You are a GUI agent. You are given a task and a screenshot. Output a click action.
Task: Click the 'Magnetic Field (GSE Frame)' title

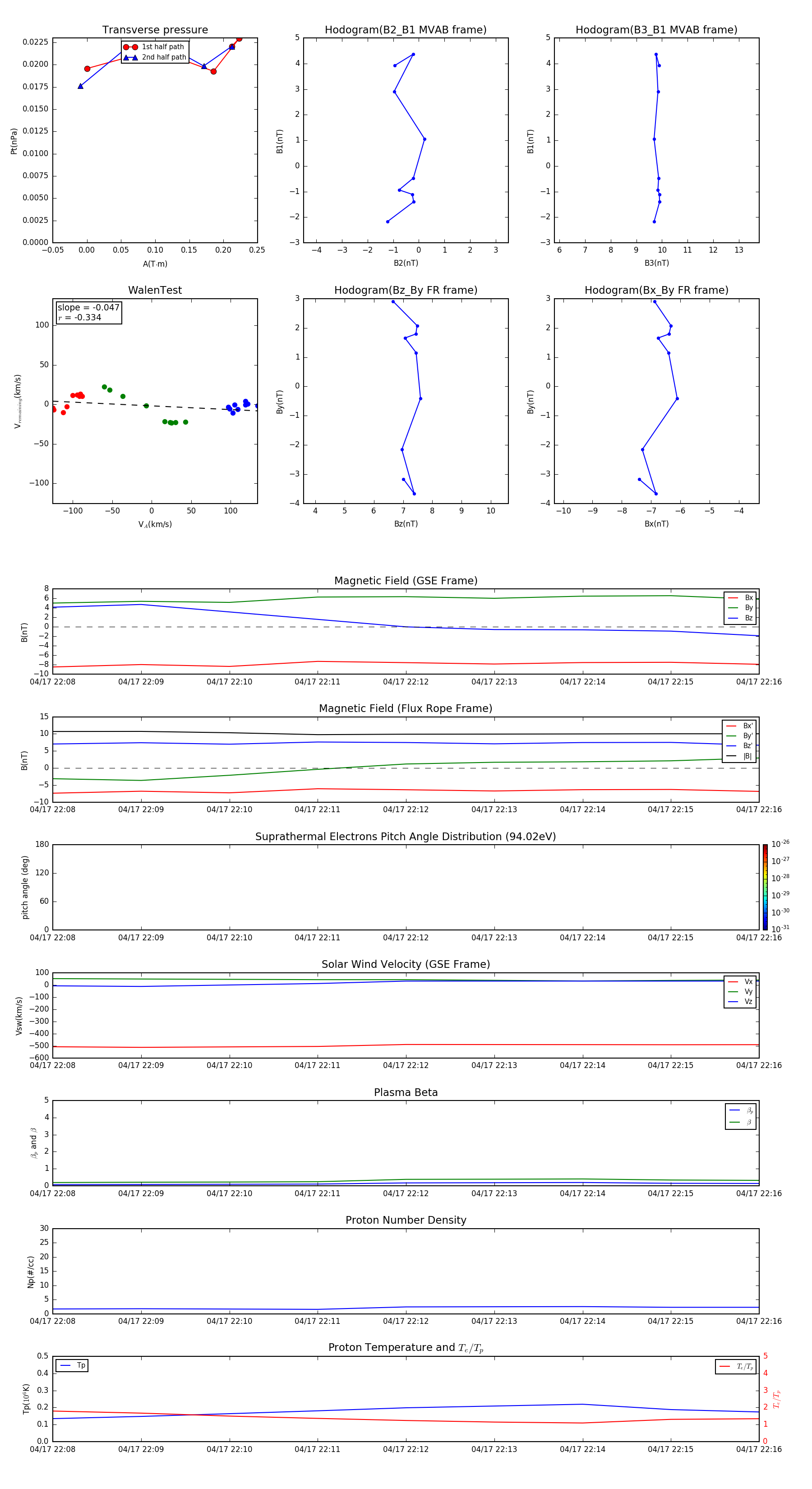[x=406, y=581]
